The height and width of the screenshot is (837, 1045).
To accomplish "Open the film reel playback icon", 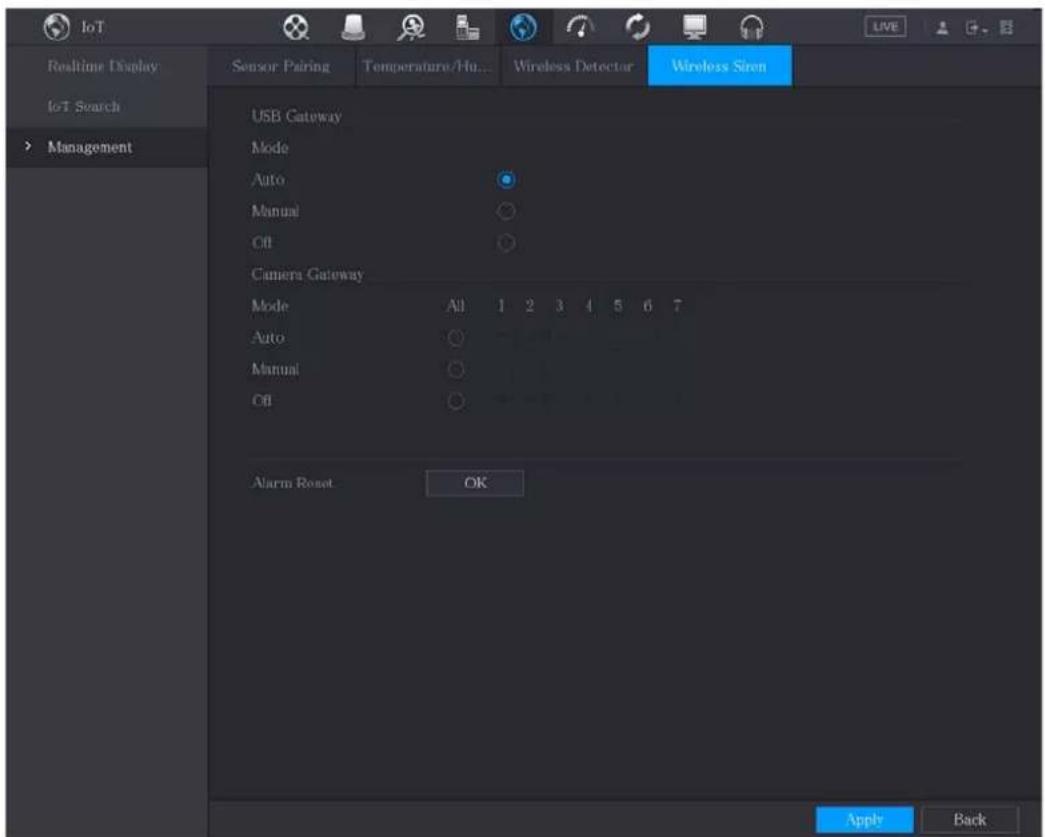I will pyautogui.click(x=295, y=27).
